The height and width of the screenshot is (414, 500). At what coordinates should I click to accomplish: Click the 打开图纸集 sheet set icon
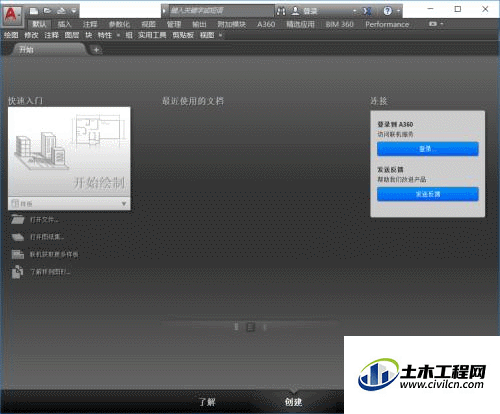[17, 237]
